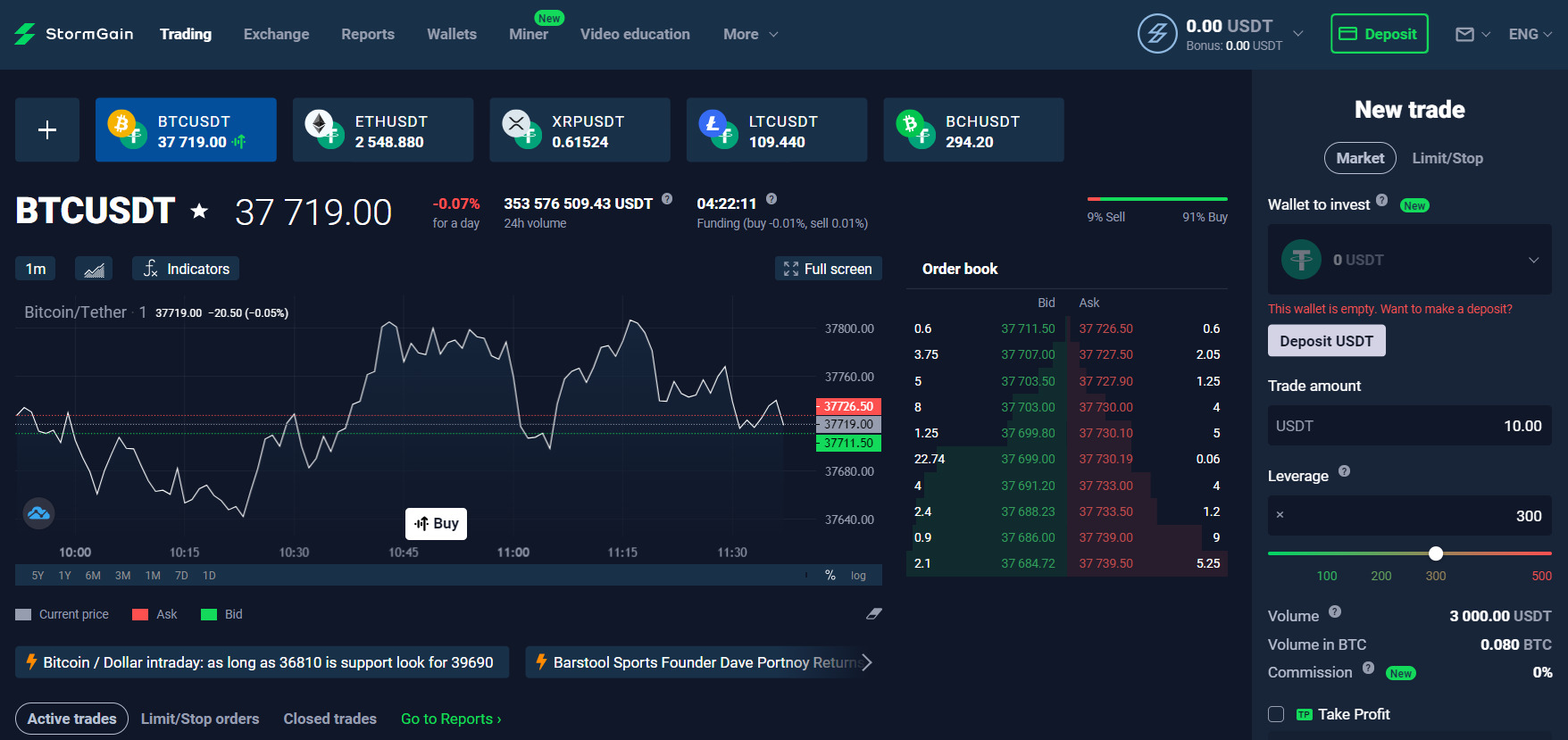1568x740 pixels.
Task: Open help for Commission
Action: 1368,668
